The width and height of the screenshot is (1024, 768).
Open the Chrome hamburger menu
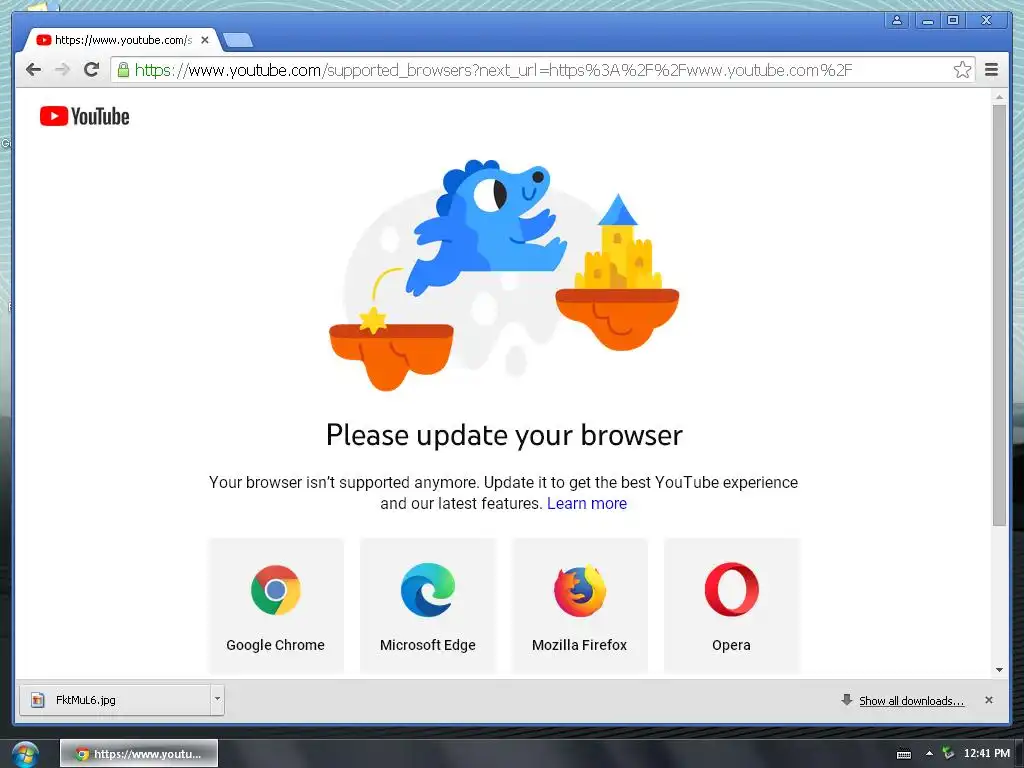(991, 69)
